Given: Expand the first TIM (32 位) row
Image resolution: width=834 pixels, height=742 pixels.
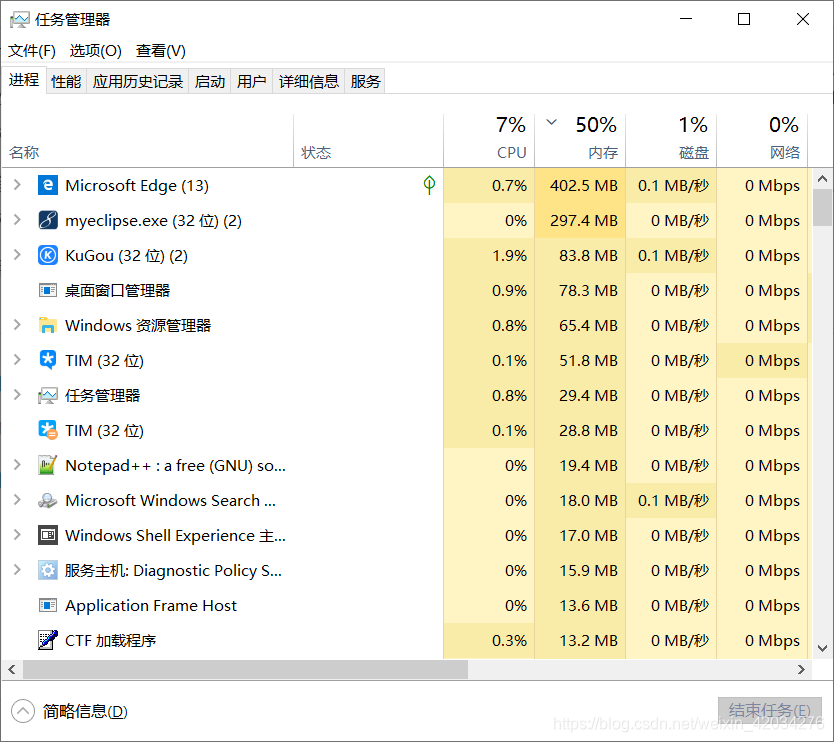Looking at the screenshot, I should (17, 360).
